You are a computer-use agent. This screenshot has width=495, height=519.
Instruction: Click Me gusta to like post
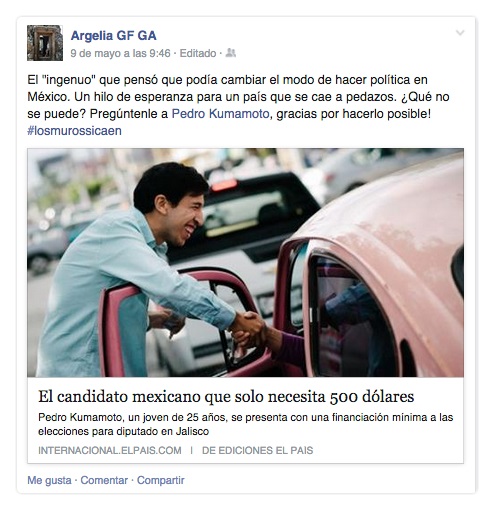coord(49,480)
